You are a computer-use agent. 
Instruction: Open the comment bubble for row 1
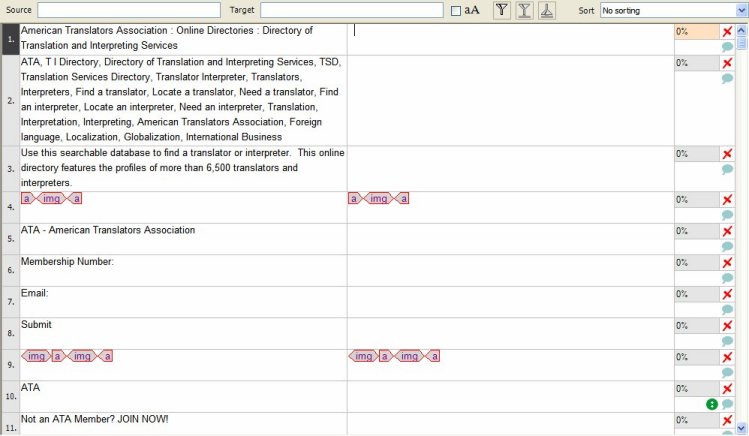click(727, 47)
